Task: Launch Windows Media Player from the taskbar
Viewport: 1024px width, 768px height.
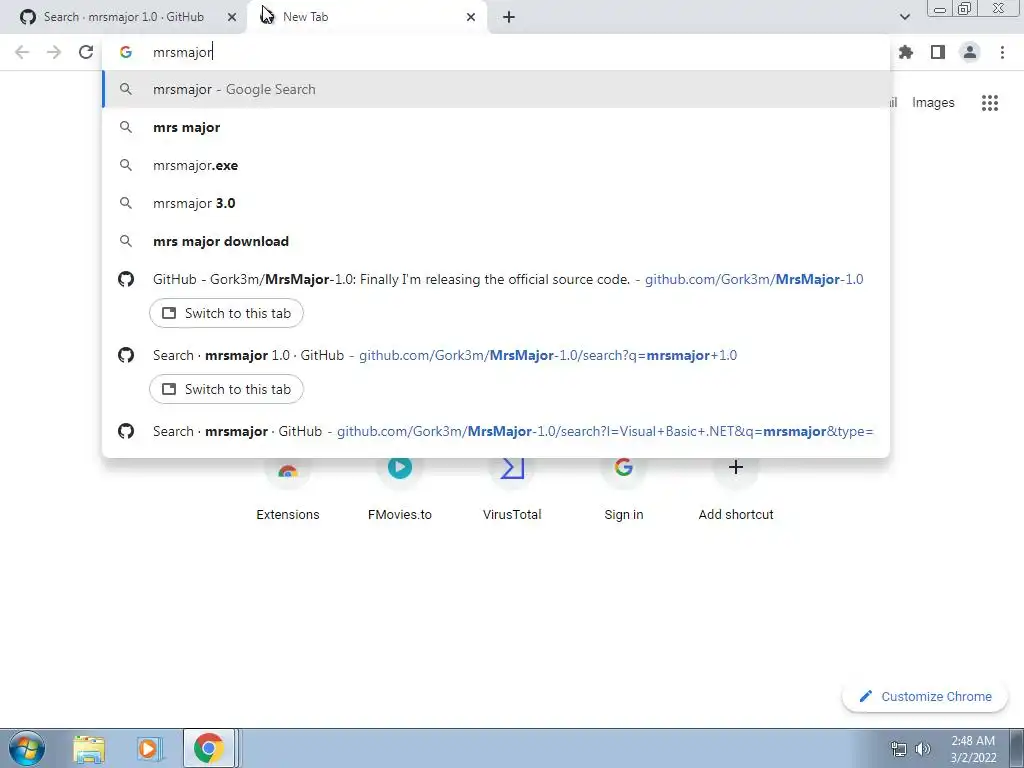Action: pos(149,748)
